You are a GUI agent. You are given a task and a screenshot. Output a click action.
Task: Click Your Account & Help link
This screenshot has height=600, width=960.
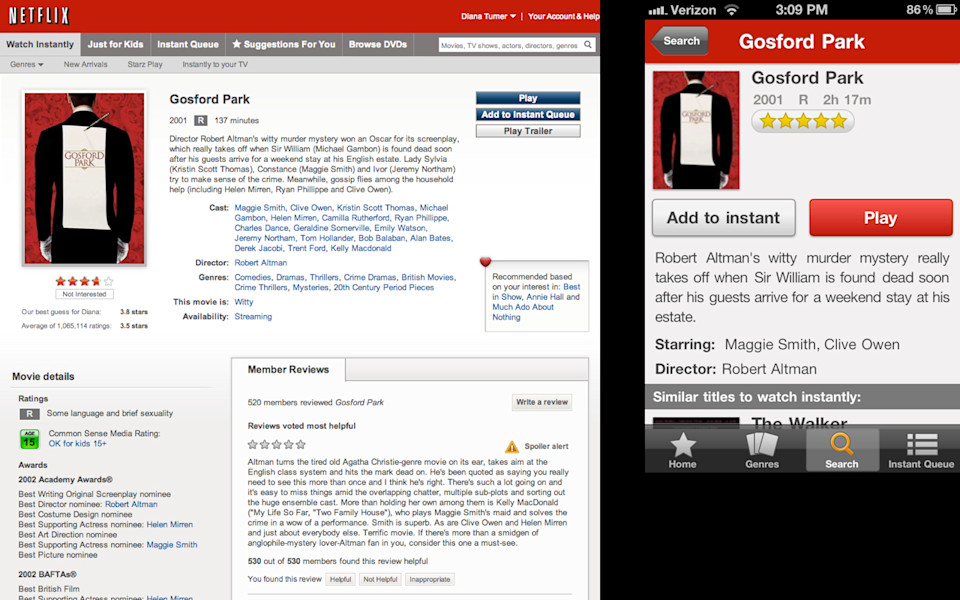point(563,17)
